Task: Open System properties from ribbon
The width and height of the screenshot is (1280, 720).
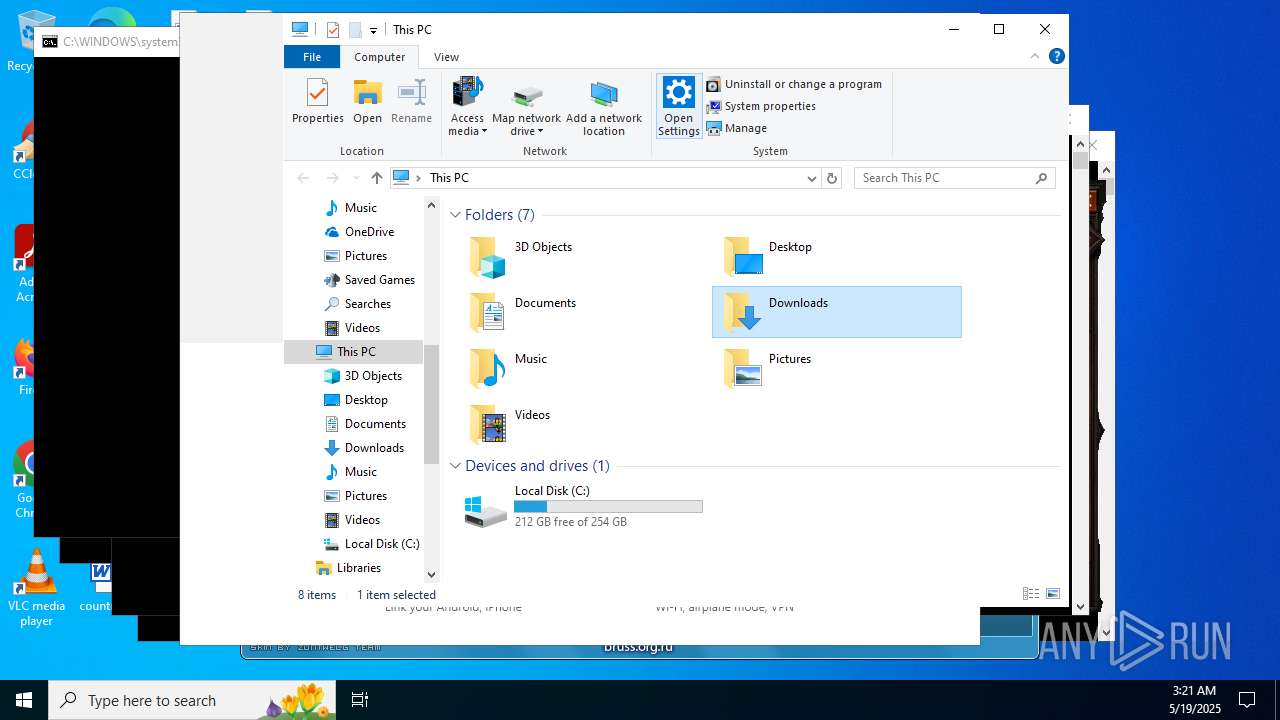Action: (x=761, y=106)
